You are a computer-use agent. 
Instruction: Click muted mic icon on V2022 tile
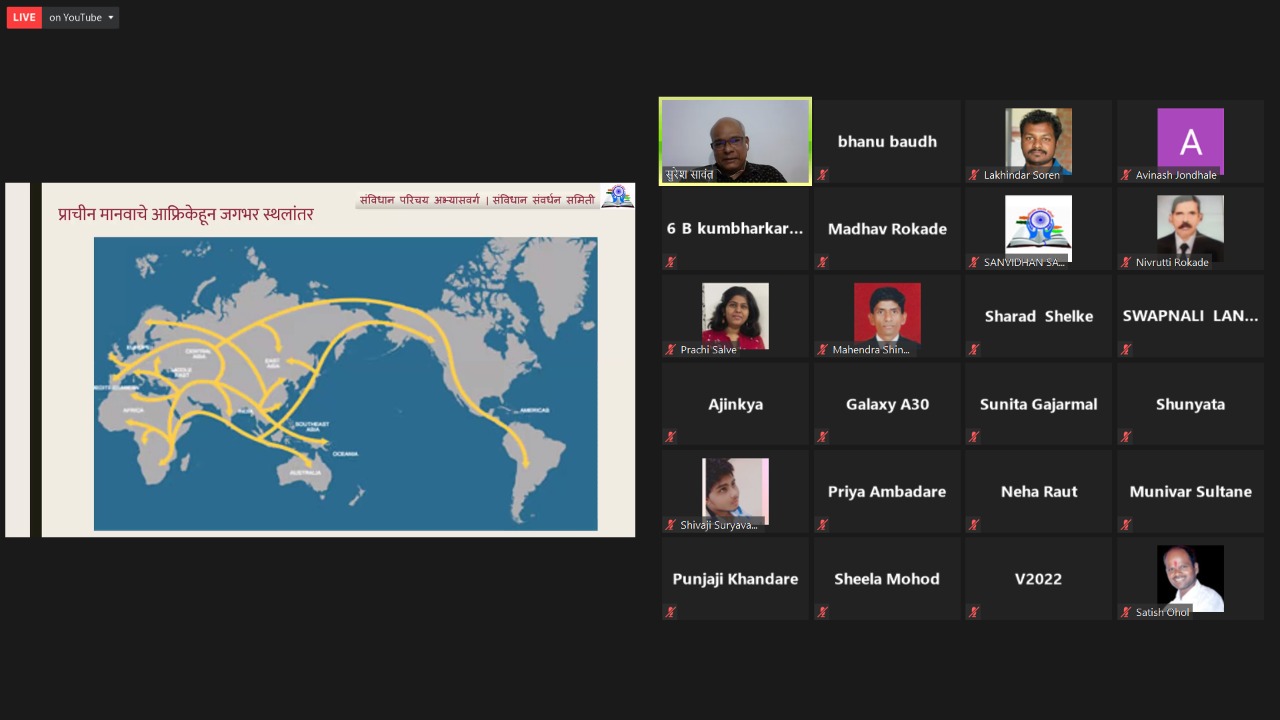(x=974, y=612)
